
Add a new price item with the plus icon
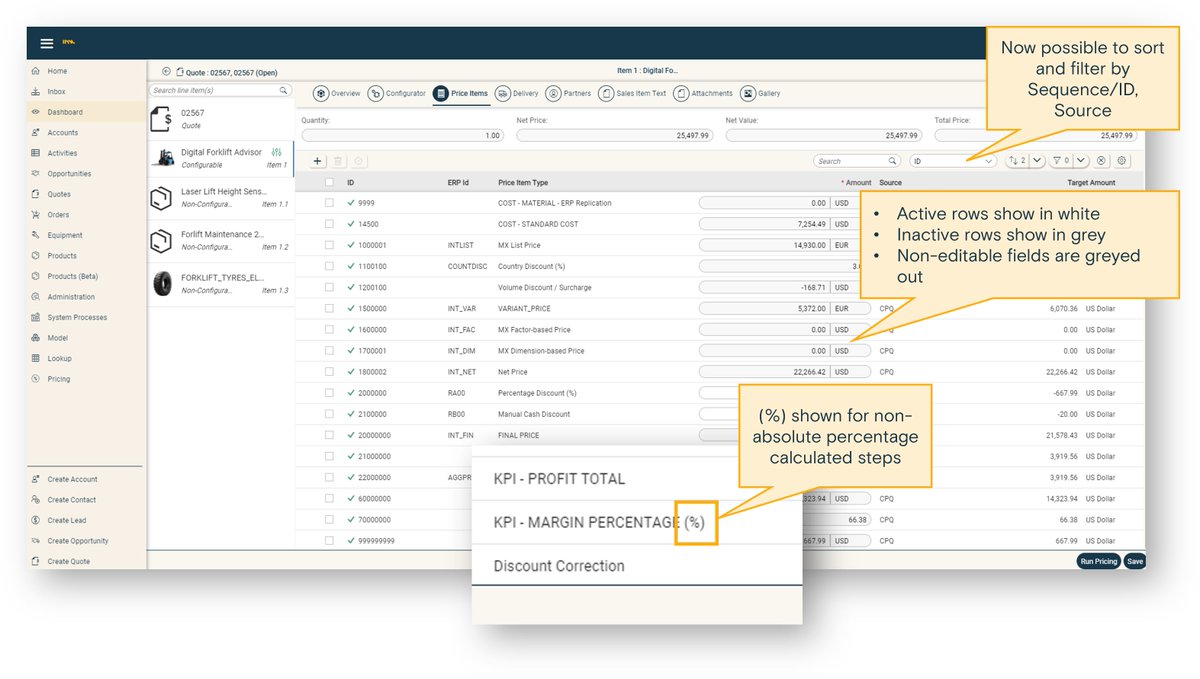coord(316,160)
